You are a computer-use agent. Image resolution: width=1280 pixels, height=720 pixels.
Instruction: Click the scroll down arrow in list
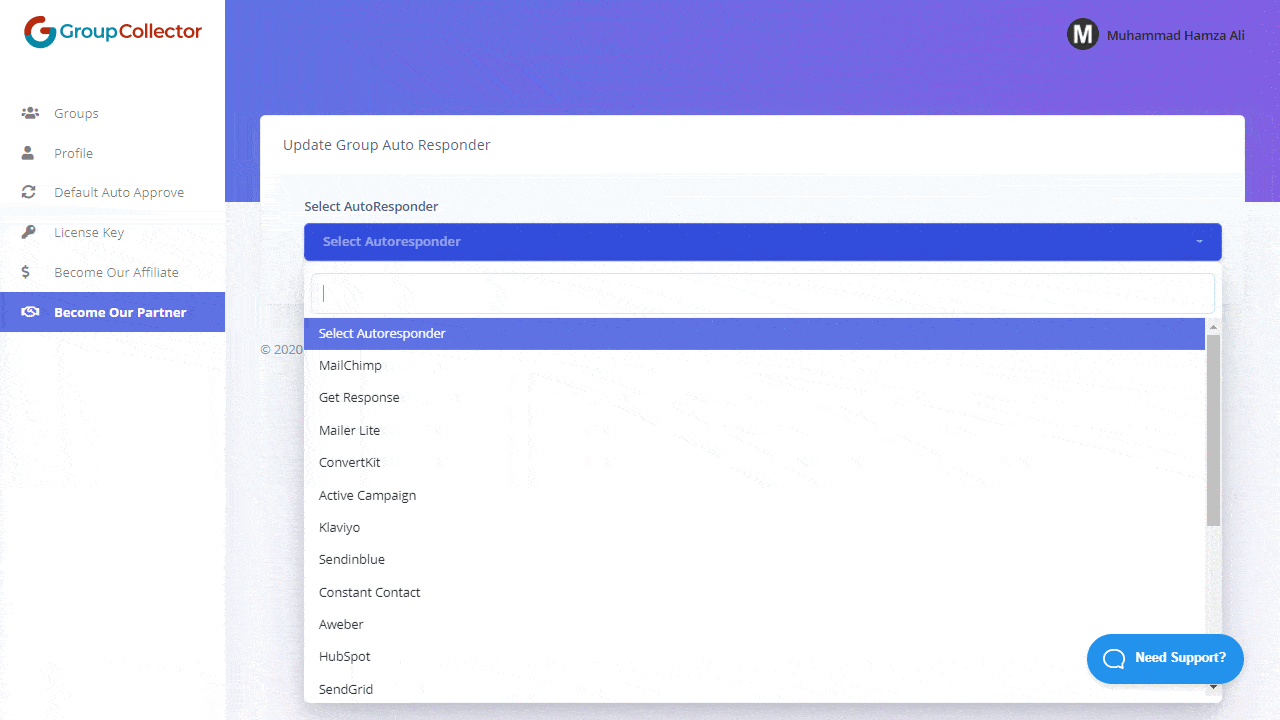[x=1213, y=686]
